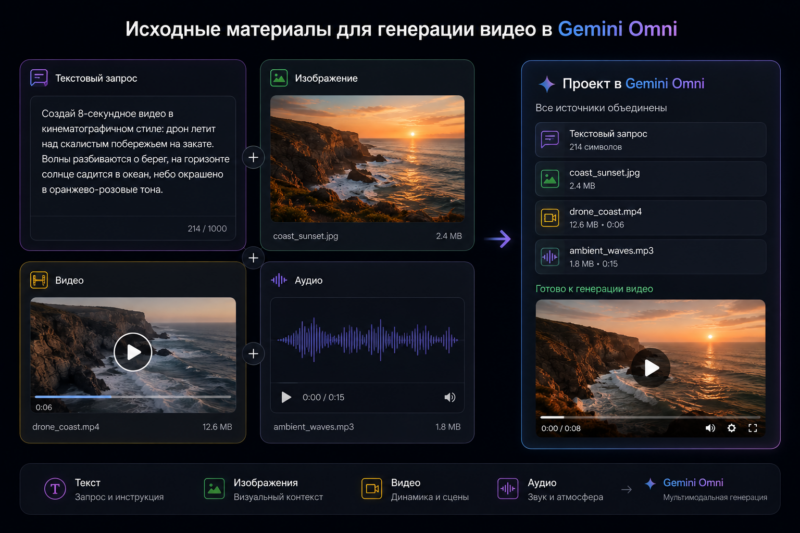
Task: Click Визуальный контекст legend caption
Action: coord(278,497)
